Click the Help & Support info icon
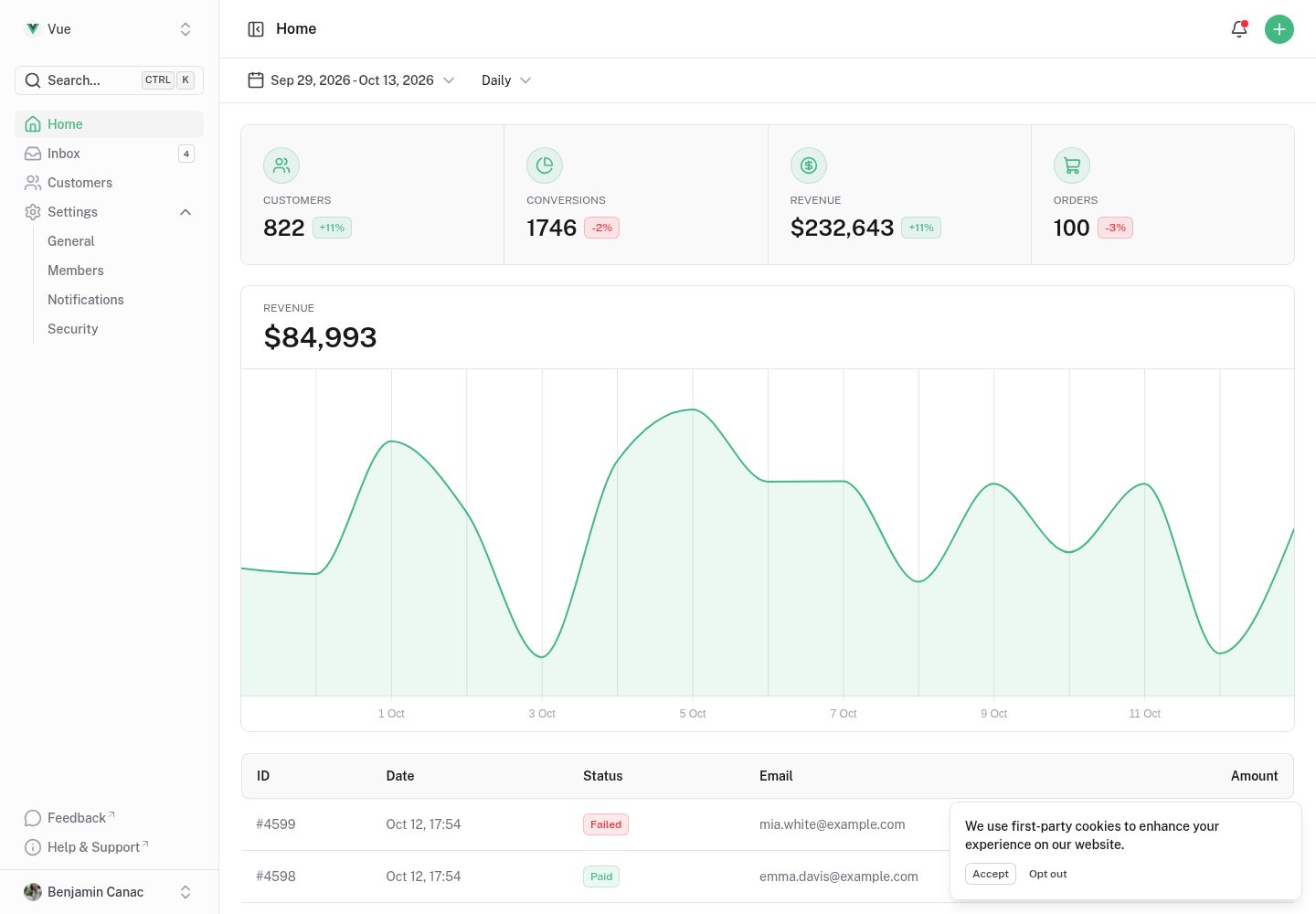 (33, 847)
